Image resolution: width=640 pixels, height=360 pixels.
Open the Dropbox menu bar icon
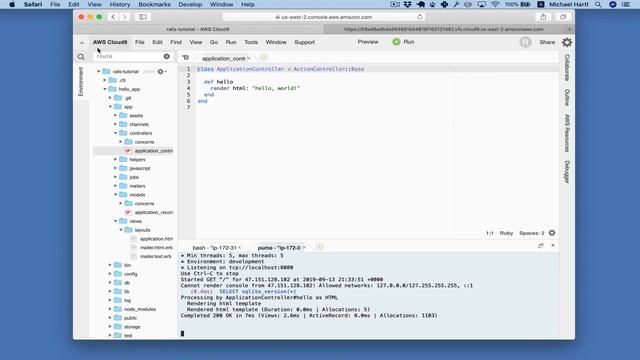(407, 4)
